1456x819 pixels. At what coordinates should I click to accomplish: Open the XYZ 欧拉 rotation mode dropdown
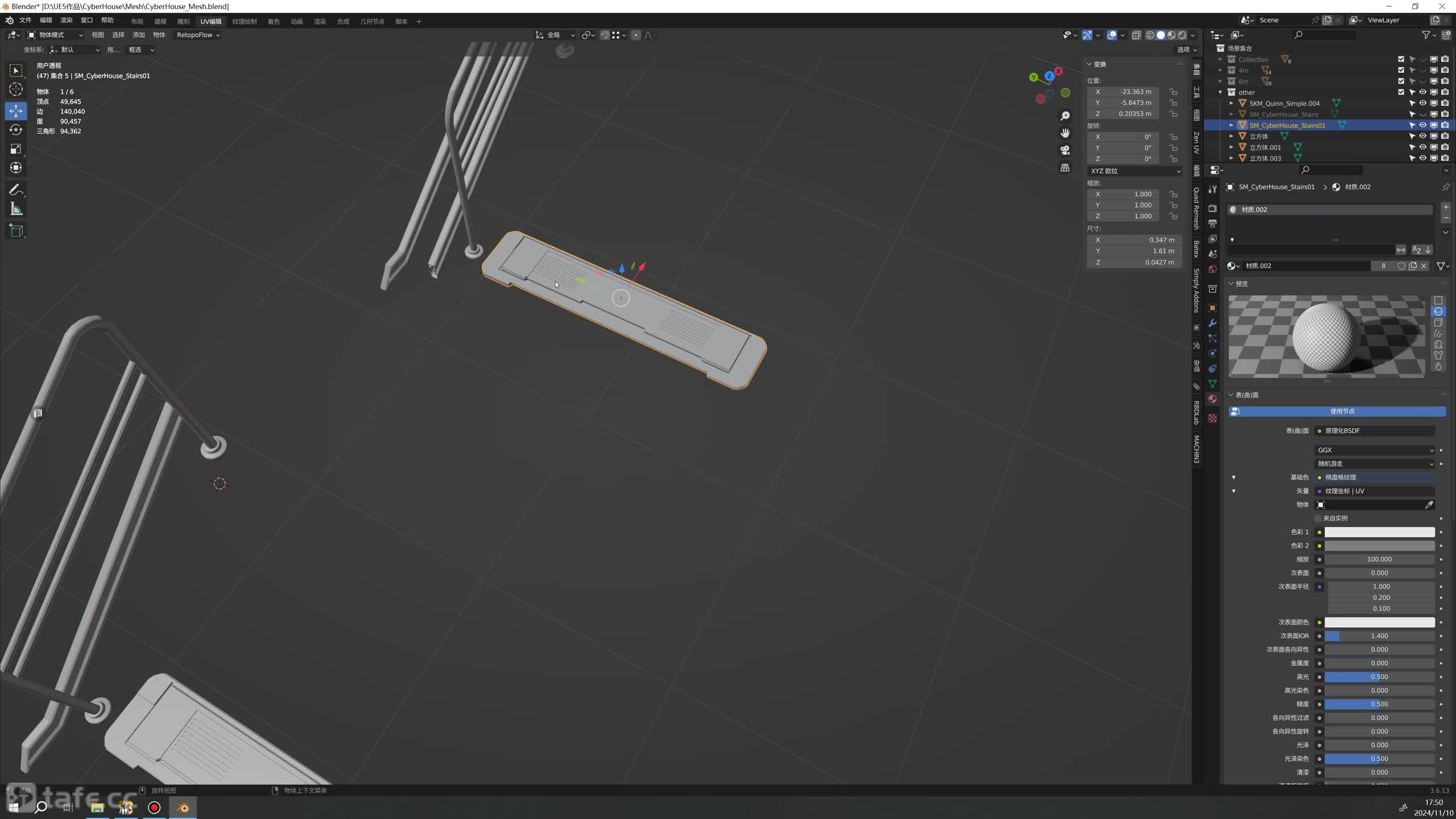pyautogui.click(x=1135, y=171)
